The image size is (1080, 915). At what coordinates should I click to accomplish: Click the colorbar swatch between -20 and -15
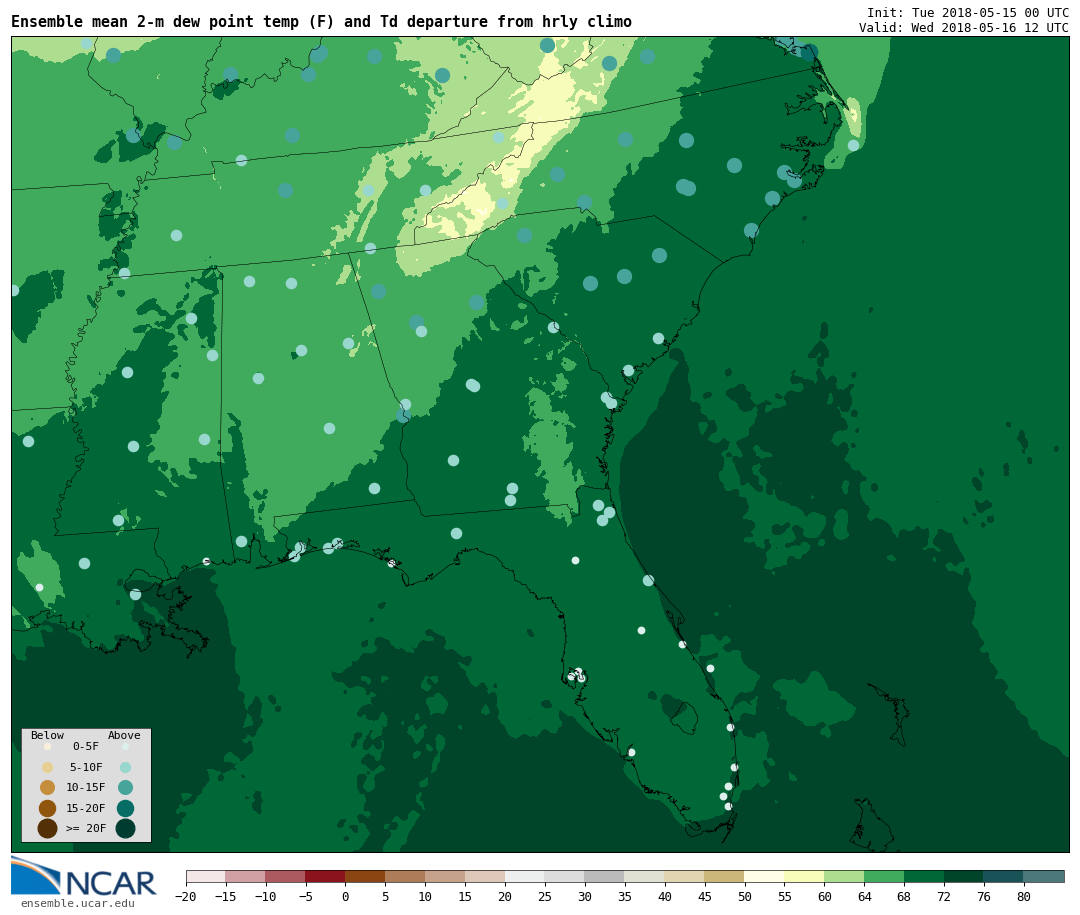click(205, 877)
